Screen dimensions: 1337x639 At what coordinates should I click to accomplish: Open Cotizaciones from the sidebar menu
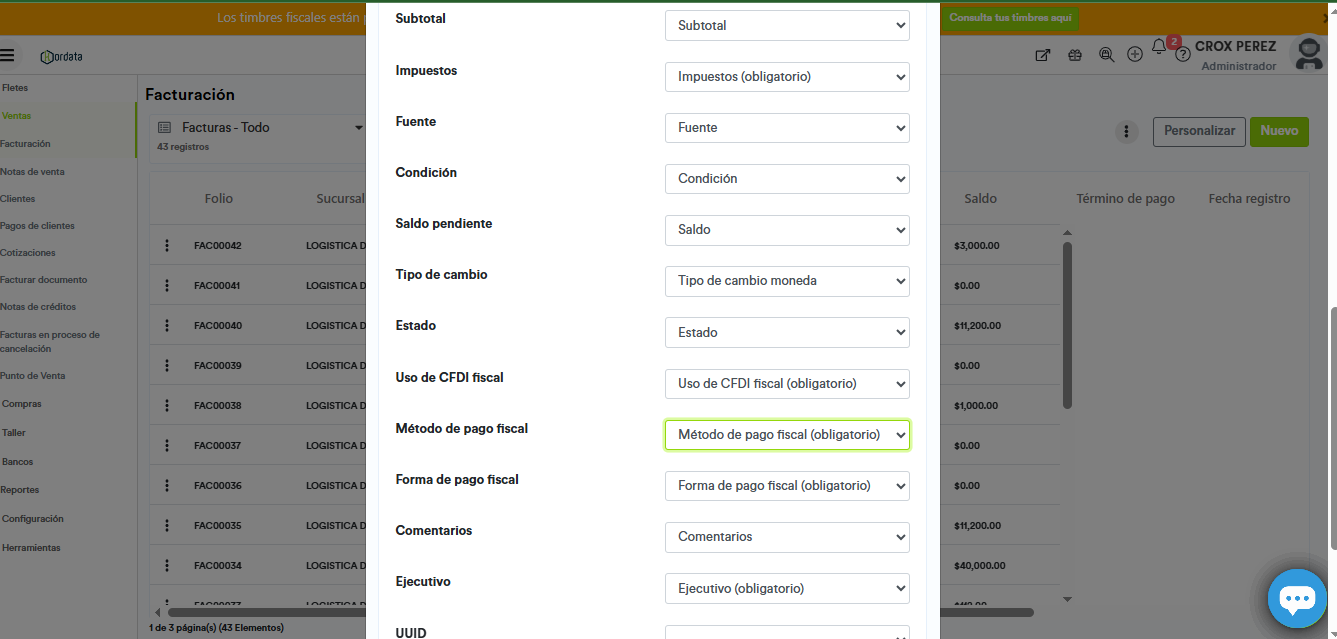click(28, 253)
